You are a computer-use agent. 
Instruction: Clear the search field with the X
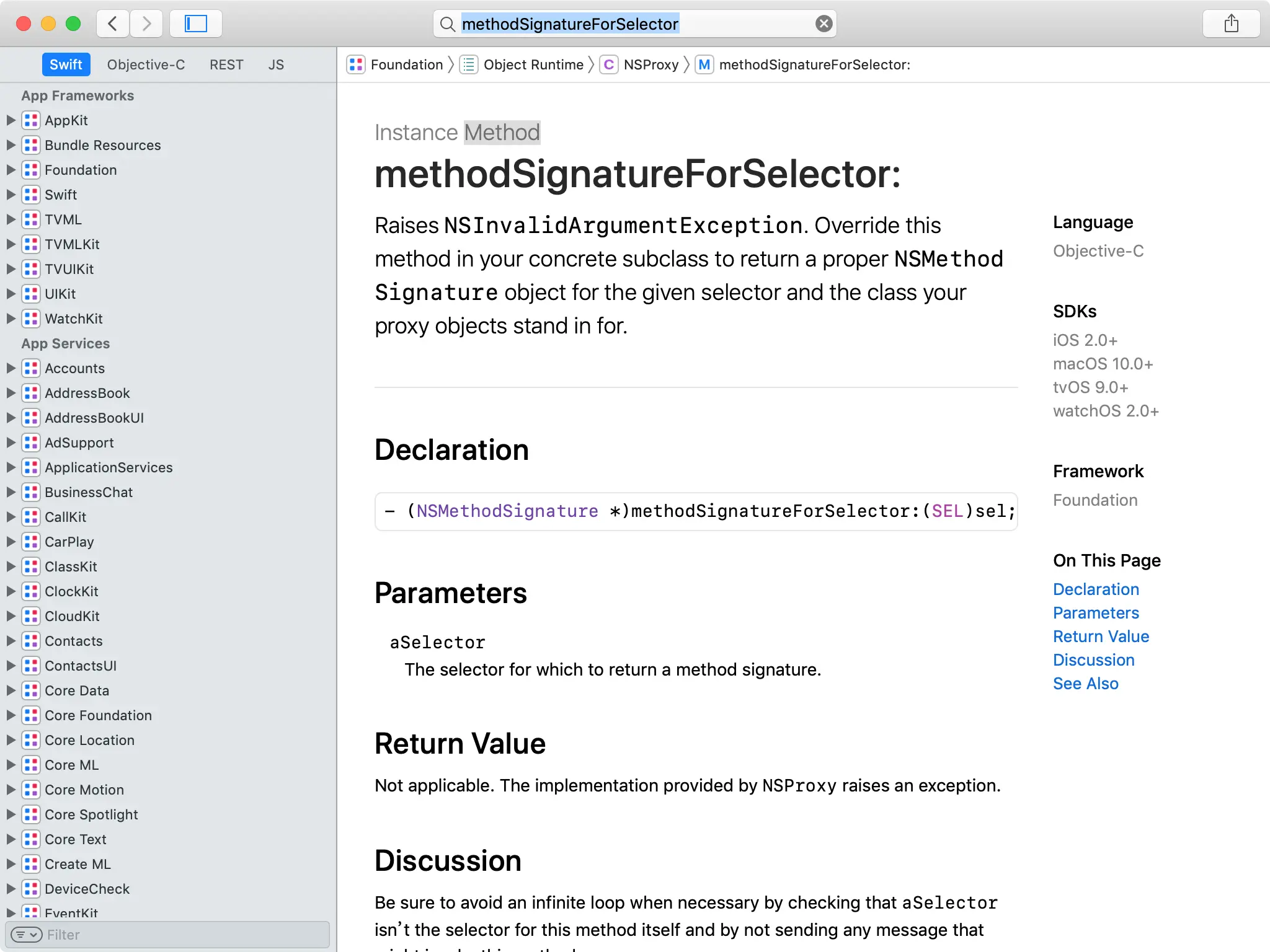824,24
